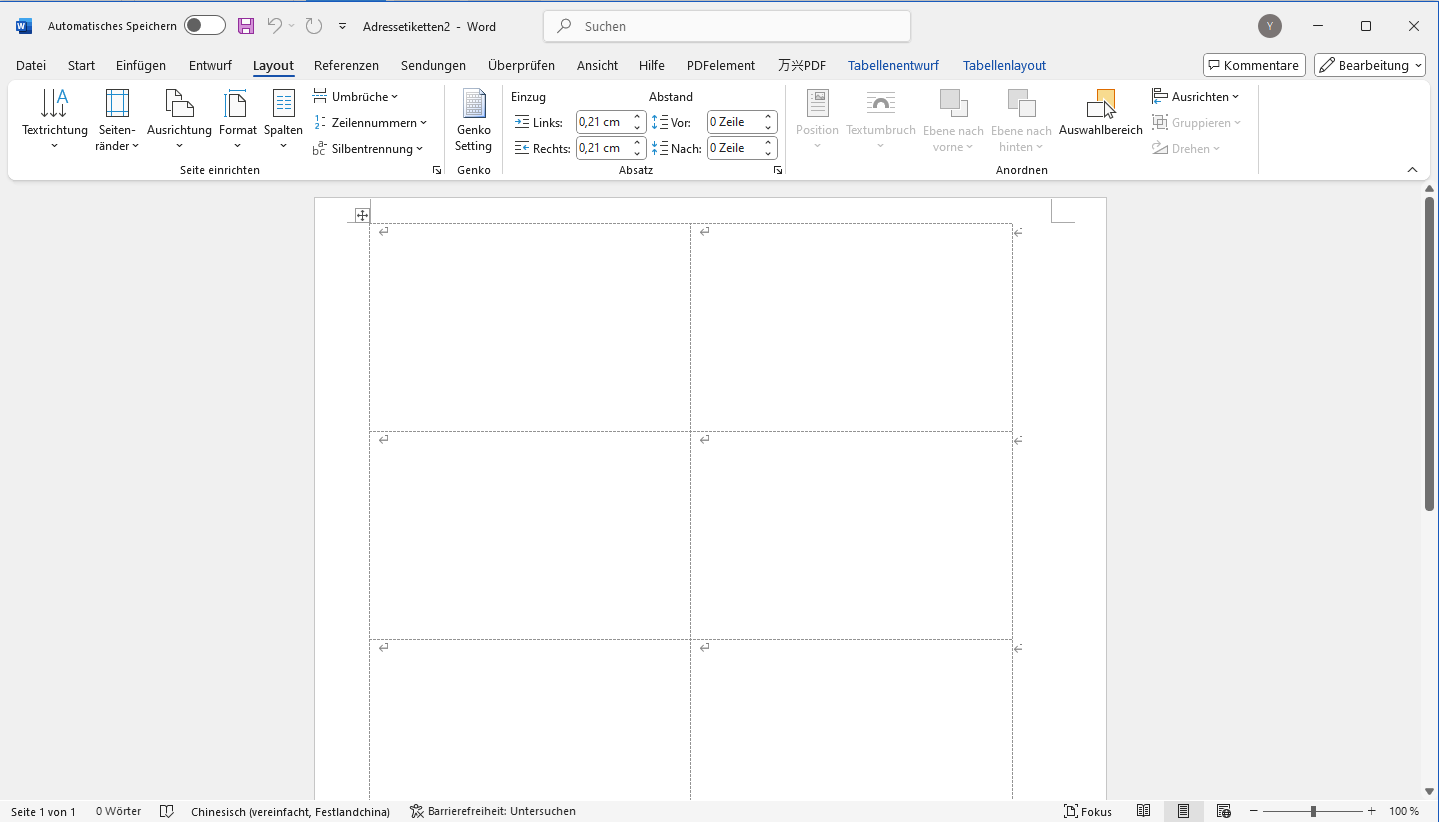Click the Kommentare button
1439x822 pixels.
[x=1254, y=65]
